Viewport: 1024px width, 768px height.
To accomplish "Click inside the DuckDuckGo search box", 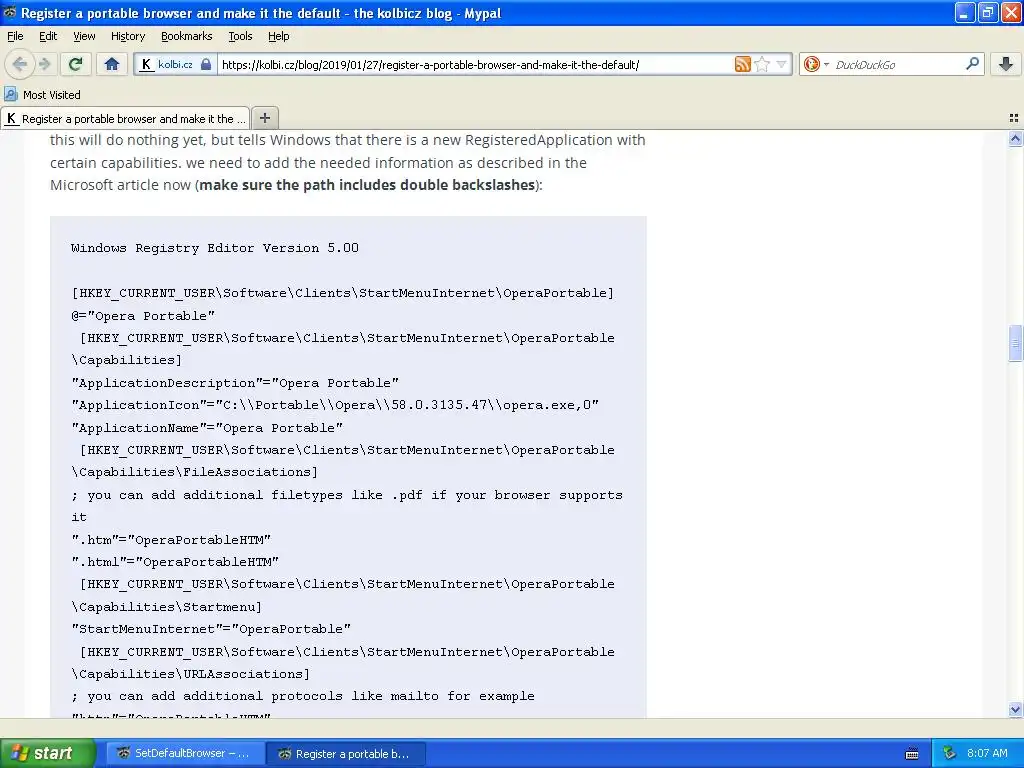I will (898, 64).
